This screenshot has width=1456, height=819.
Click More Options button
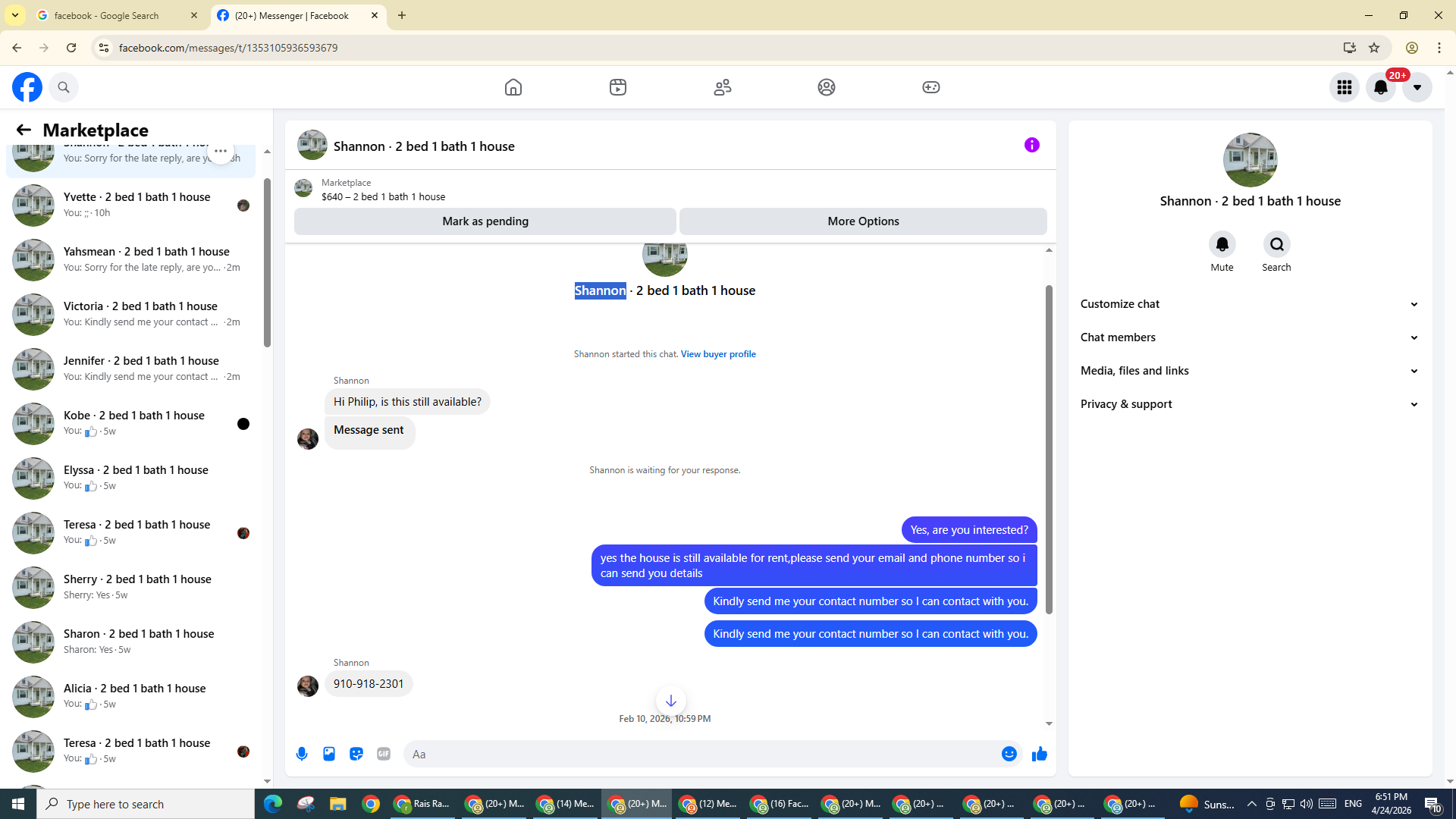point(863,221)
